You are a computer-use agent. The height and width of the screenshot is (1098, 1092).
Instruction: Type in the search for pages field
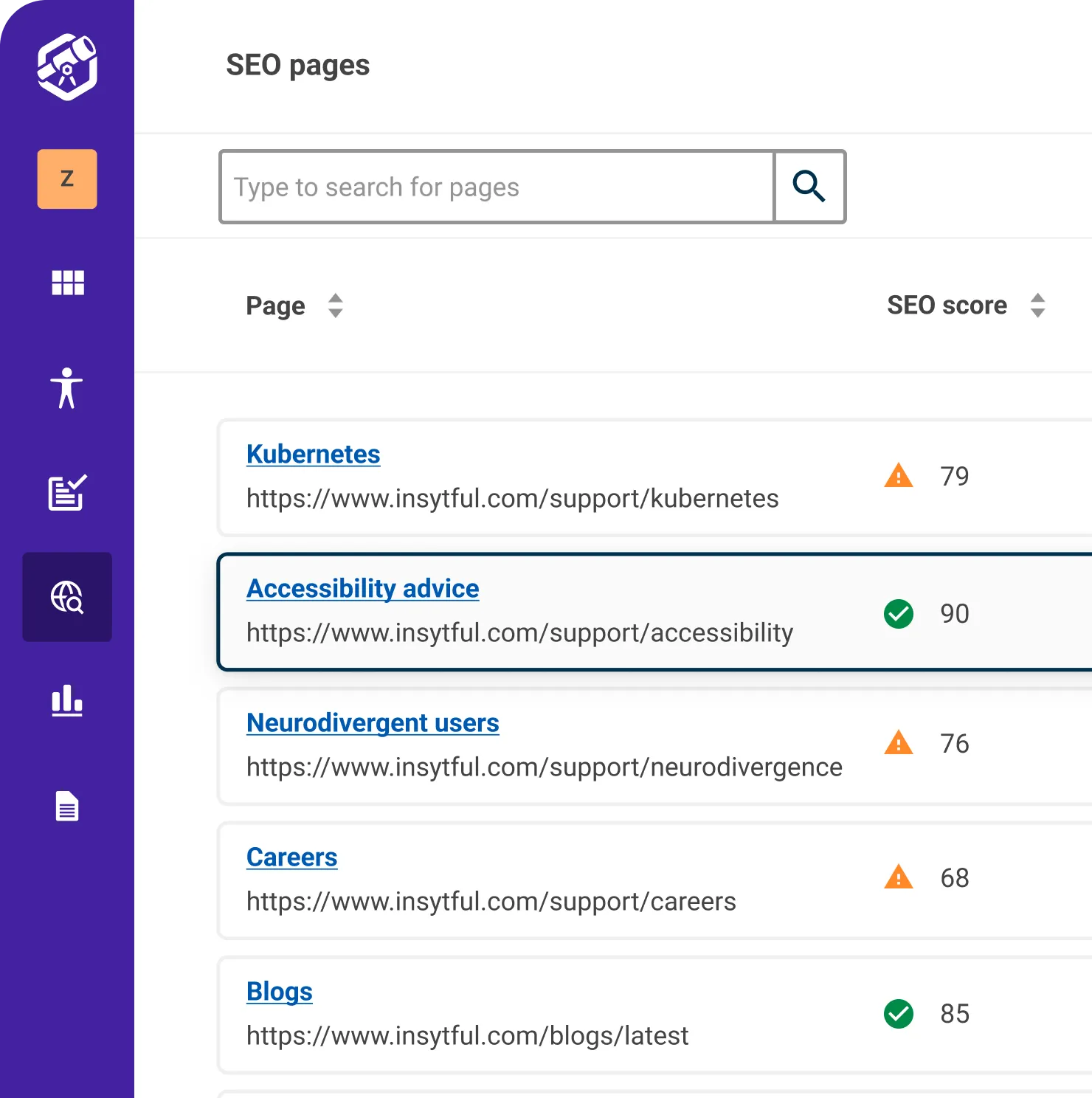pos(497,187)
